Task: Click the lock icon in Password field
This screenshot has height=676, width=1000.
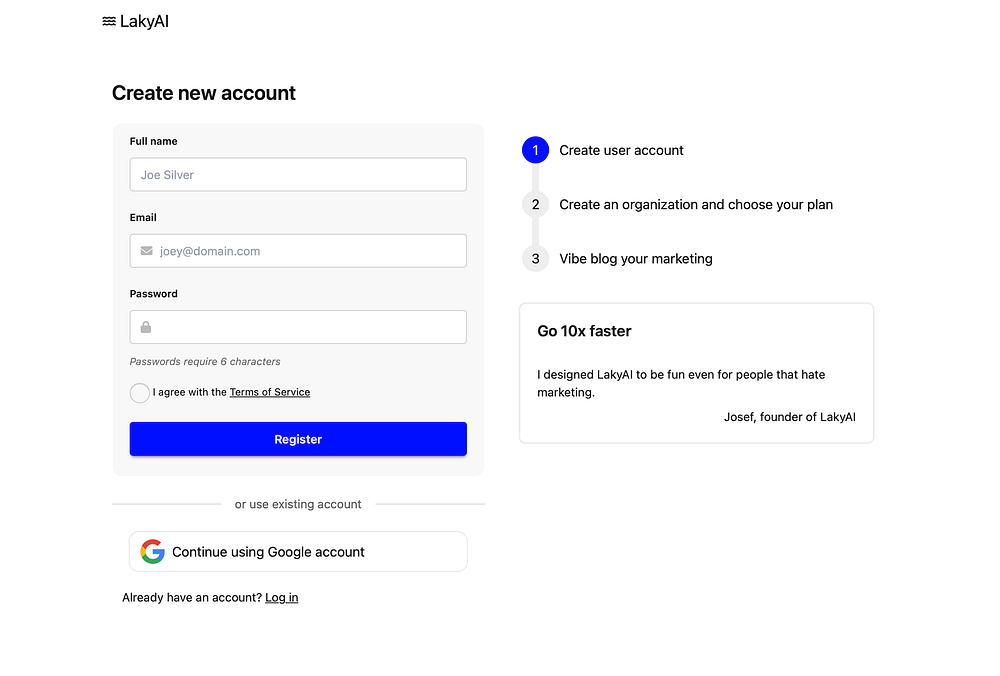Action: coord(146,327)
